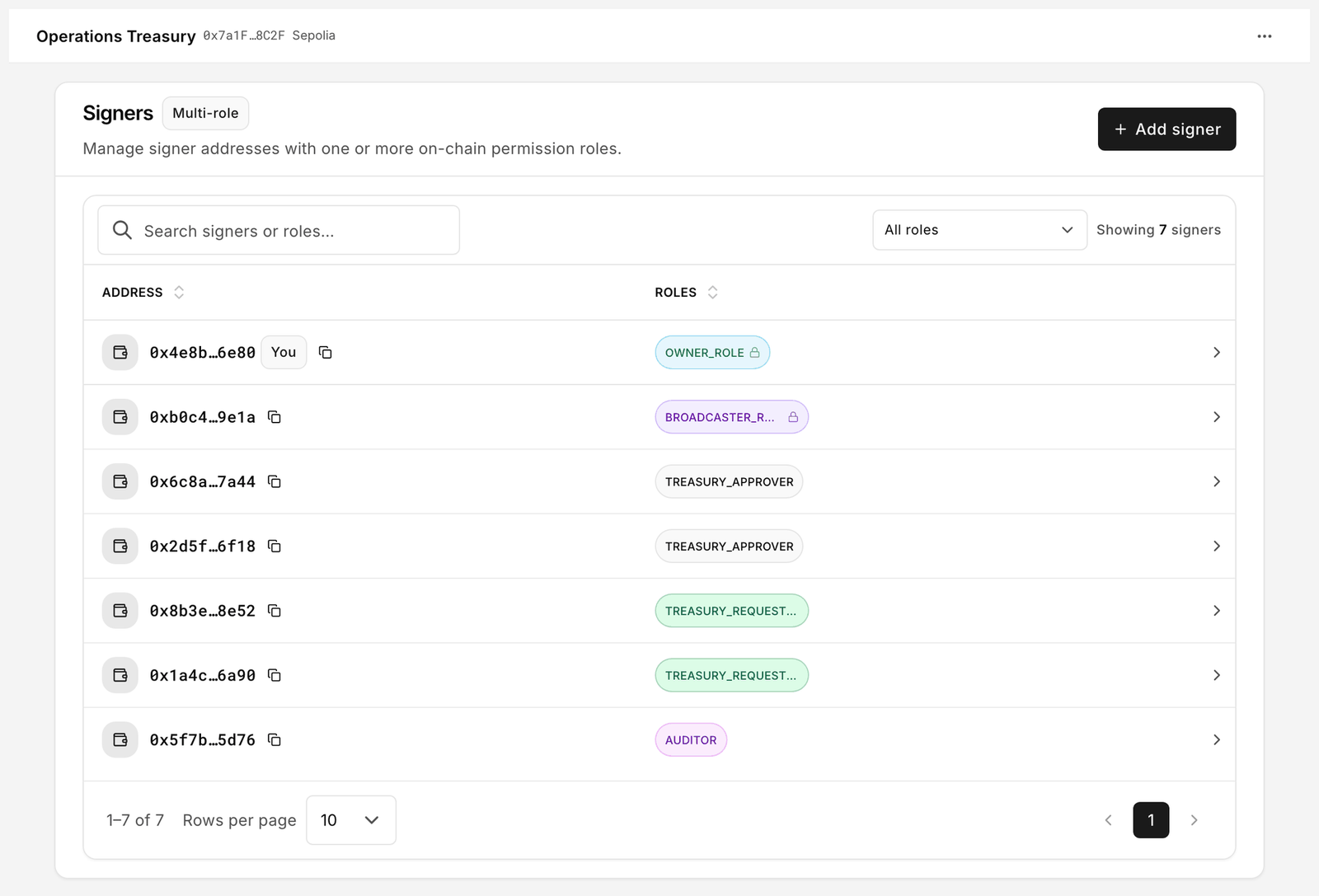Click contract address 0x7a1F…8C2F in header
The height and width of the screenshot is (896, 1319).
pyautogui.click(x=244, y=35)
